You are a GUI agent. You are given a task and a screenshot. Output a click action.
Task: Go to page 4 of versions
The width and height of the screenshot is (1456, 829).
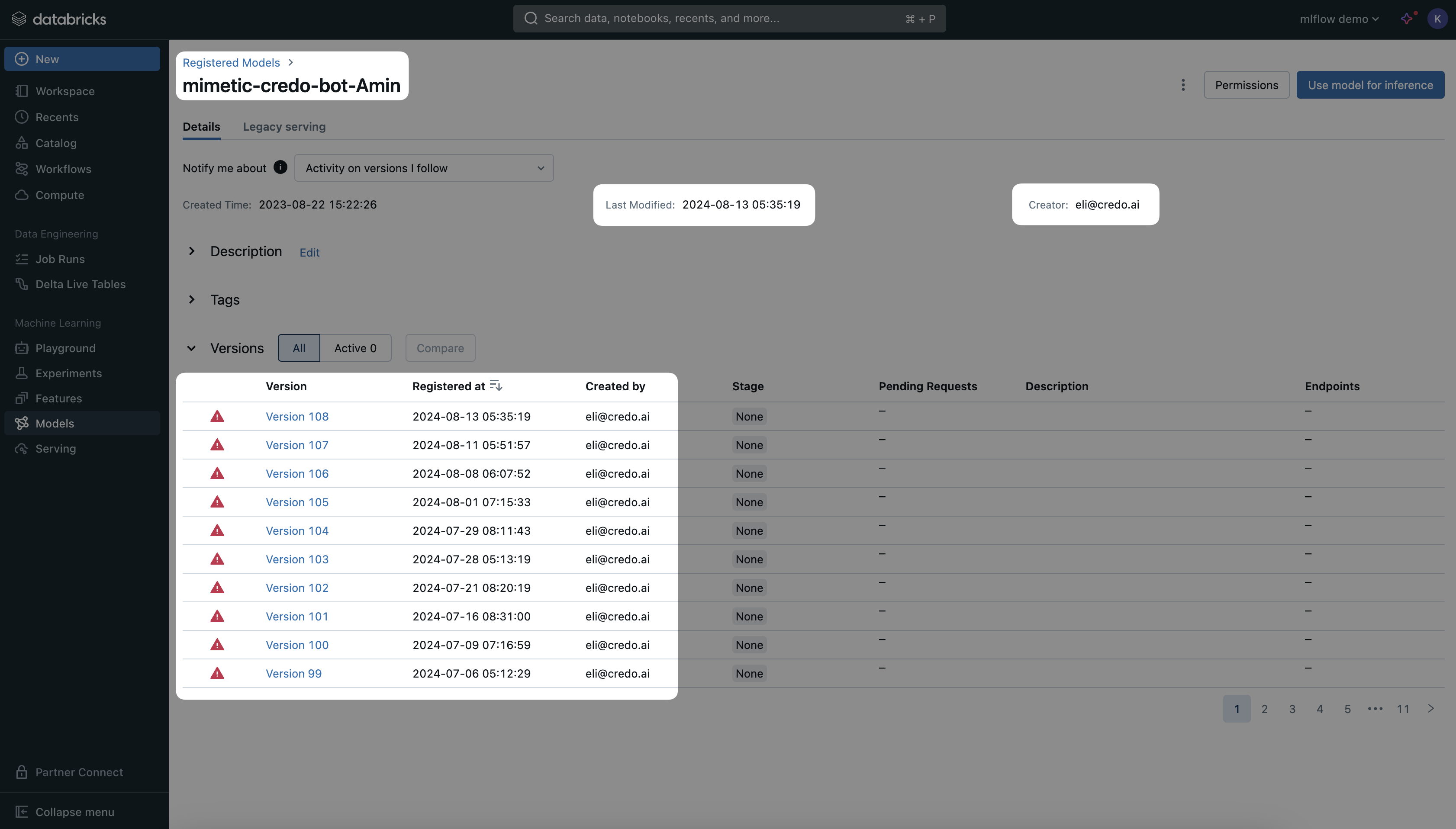pyautogui.click(x=1320, y=709)
